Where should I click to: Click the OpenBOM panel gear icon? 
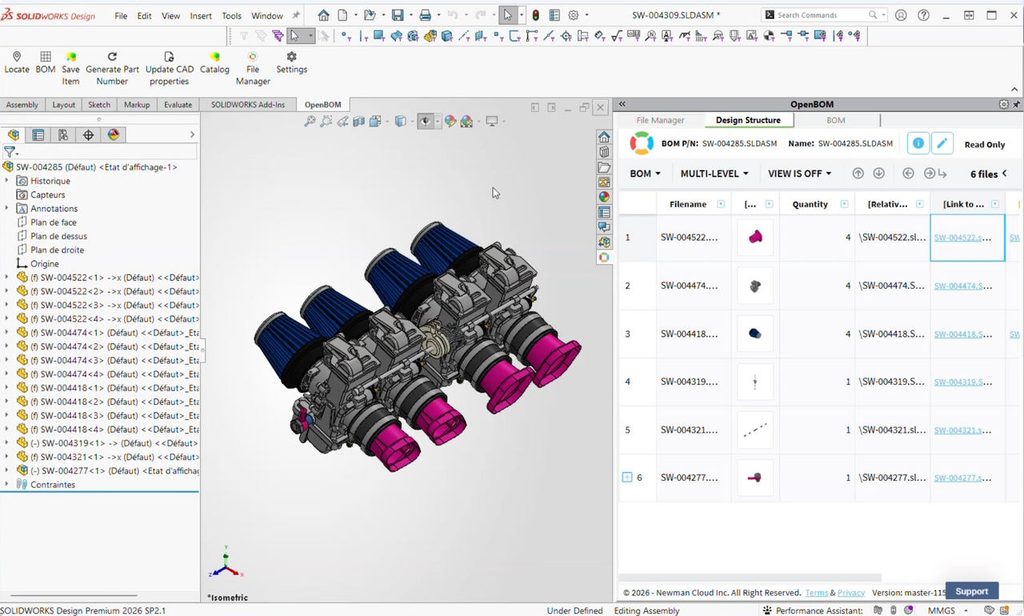point(1004,104)
